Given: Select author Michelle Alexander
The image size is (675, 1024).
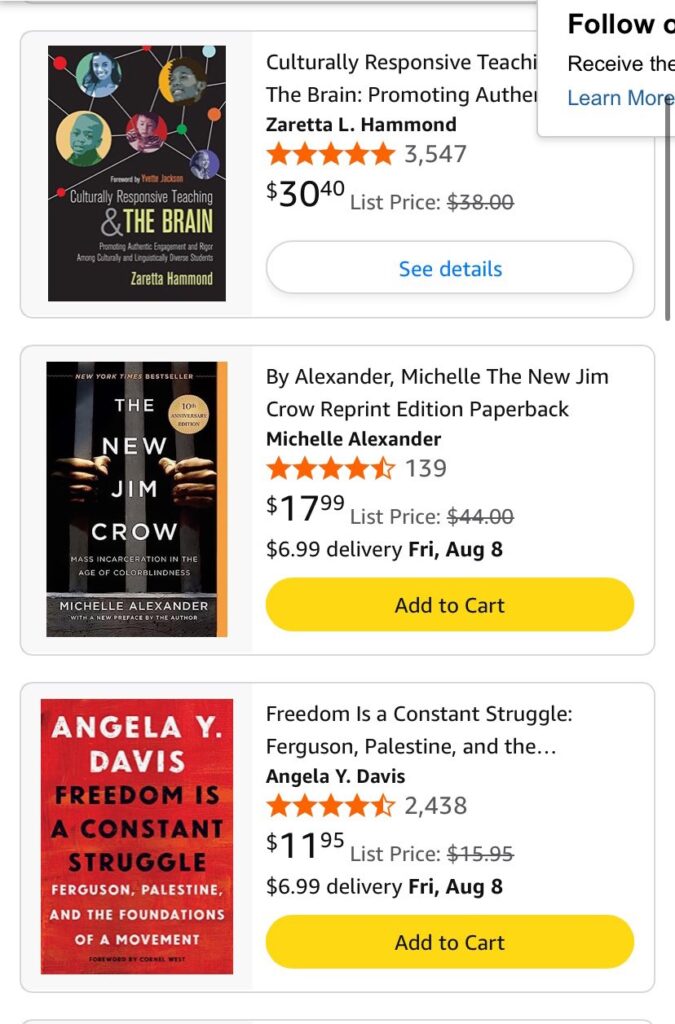Looking at the screenshot, I should (353, 439).
